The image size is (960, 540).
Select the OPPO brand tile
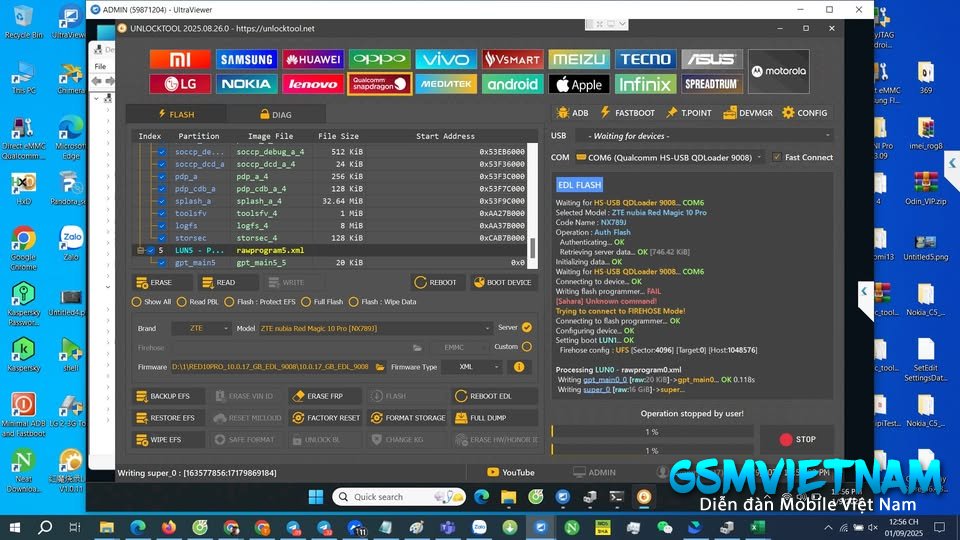click(x=380, y=59)
